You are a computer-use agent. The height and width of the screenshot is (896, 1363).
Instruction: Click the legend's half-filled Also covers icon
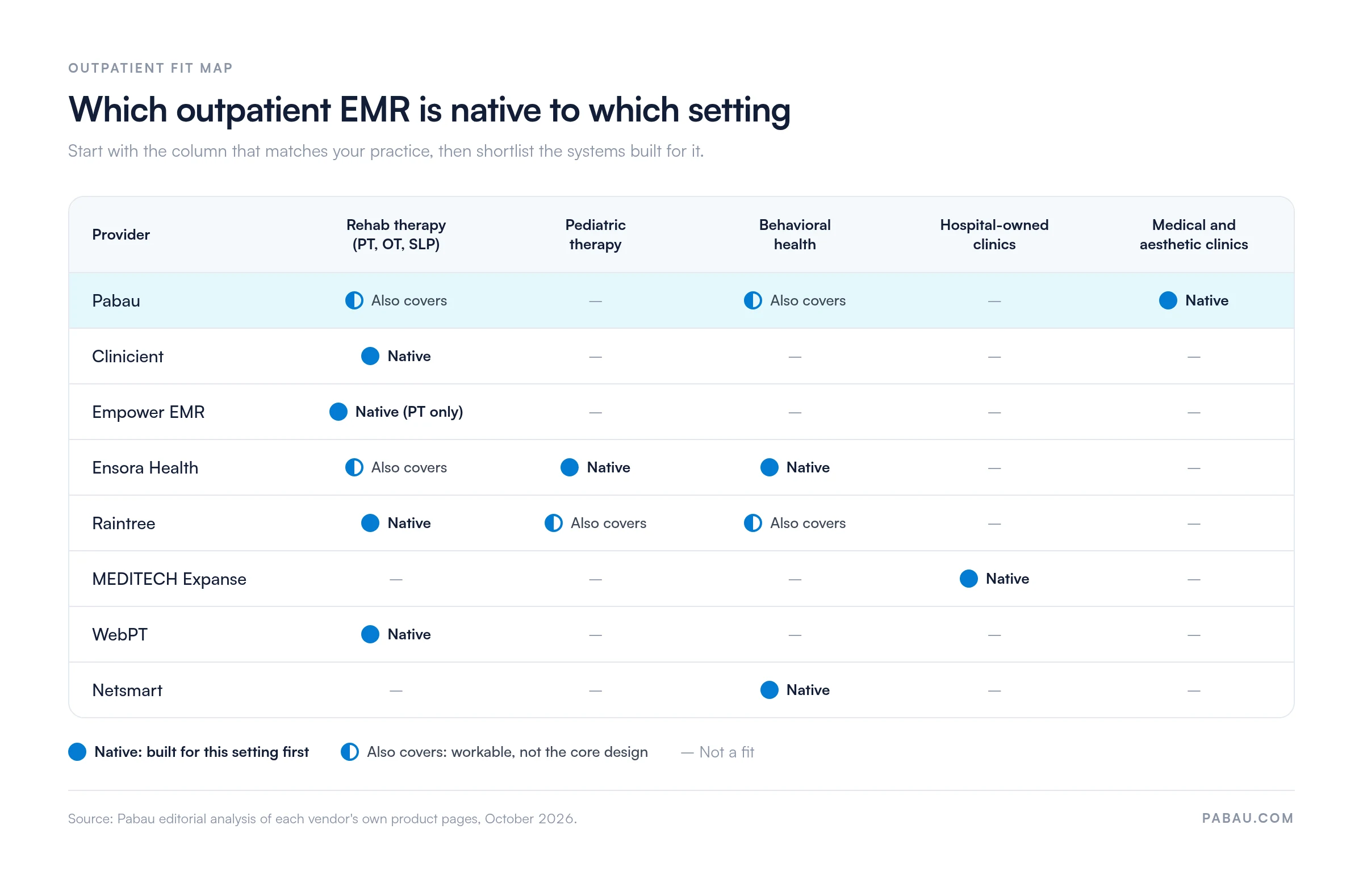(349, 752)
